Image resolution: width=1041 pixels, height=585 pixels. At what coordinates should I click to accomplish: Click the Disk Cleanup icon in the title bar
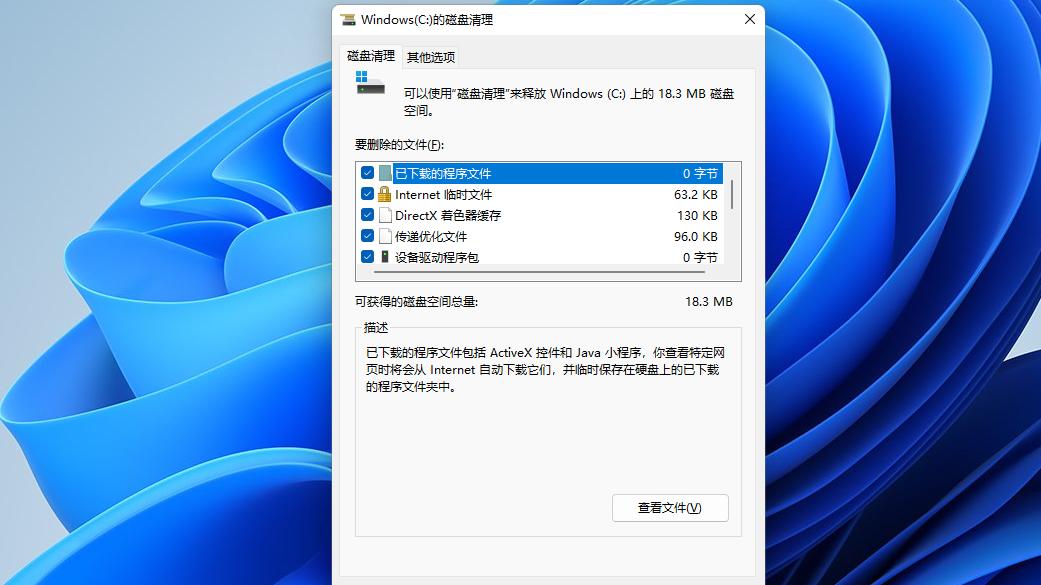(x=348, y=19)
